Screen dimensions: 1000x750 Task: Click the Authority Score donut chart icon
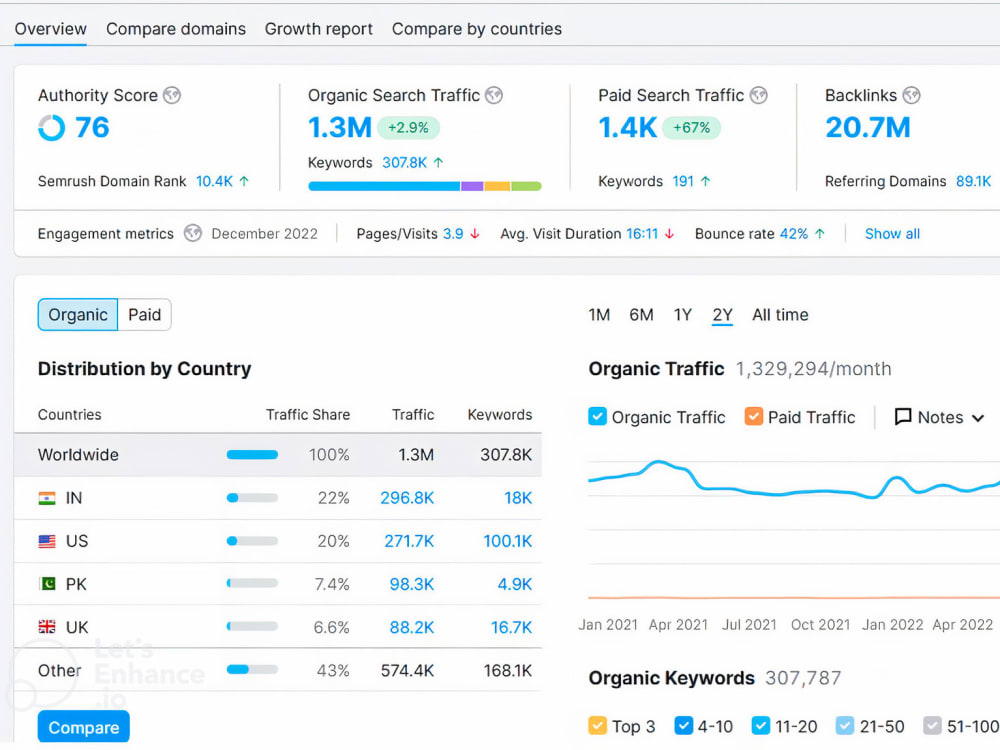(52, 128)
